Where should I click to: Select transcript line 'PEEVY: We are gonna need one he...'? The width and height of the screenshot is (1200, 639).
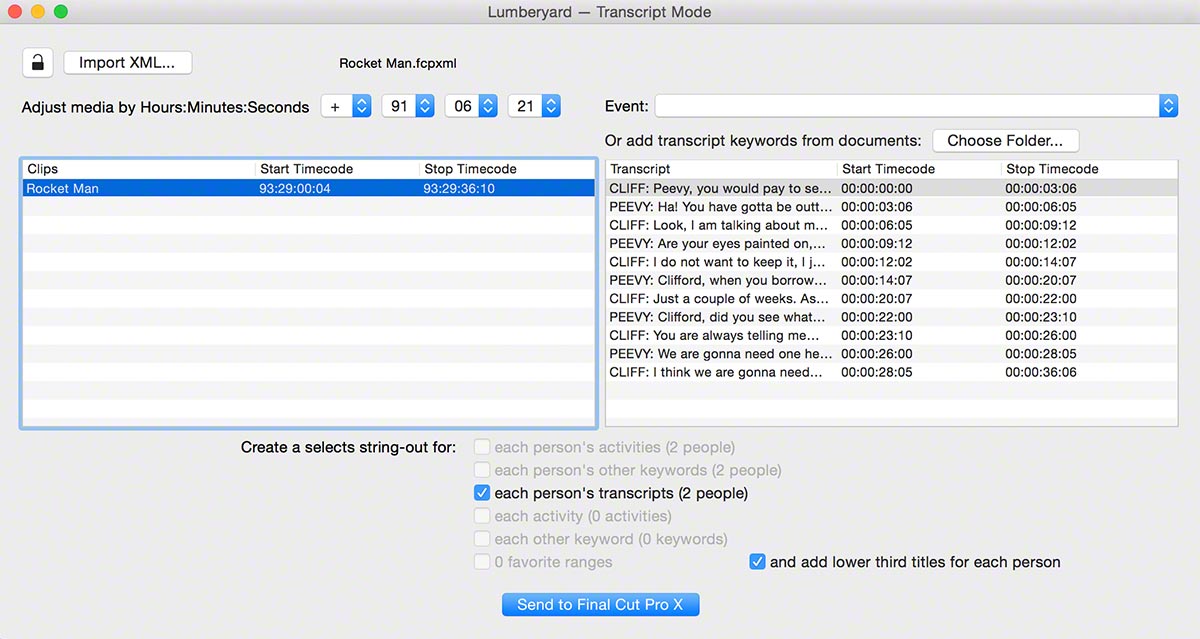tap(892, 354)
